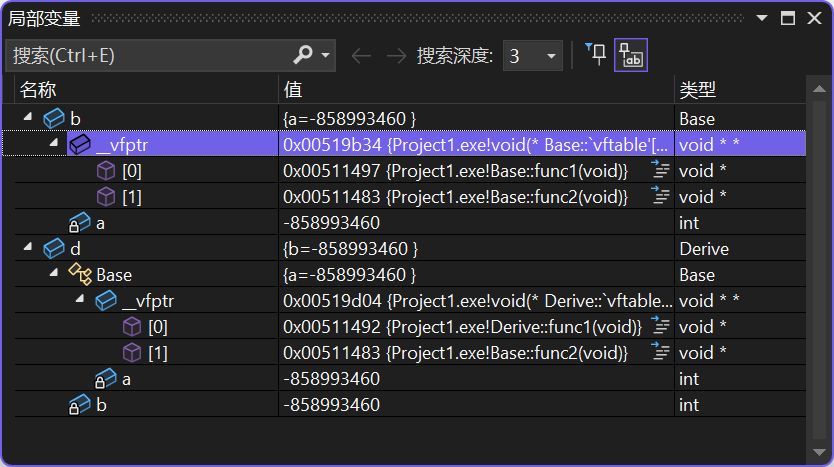Click the search magnifier icon
Viewport: 834px width, 467px height.
(303, 55)
